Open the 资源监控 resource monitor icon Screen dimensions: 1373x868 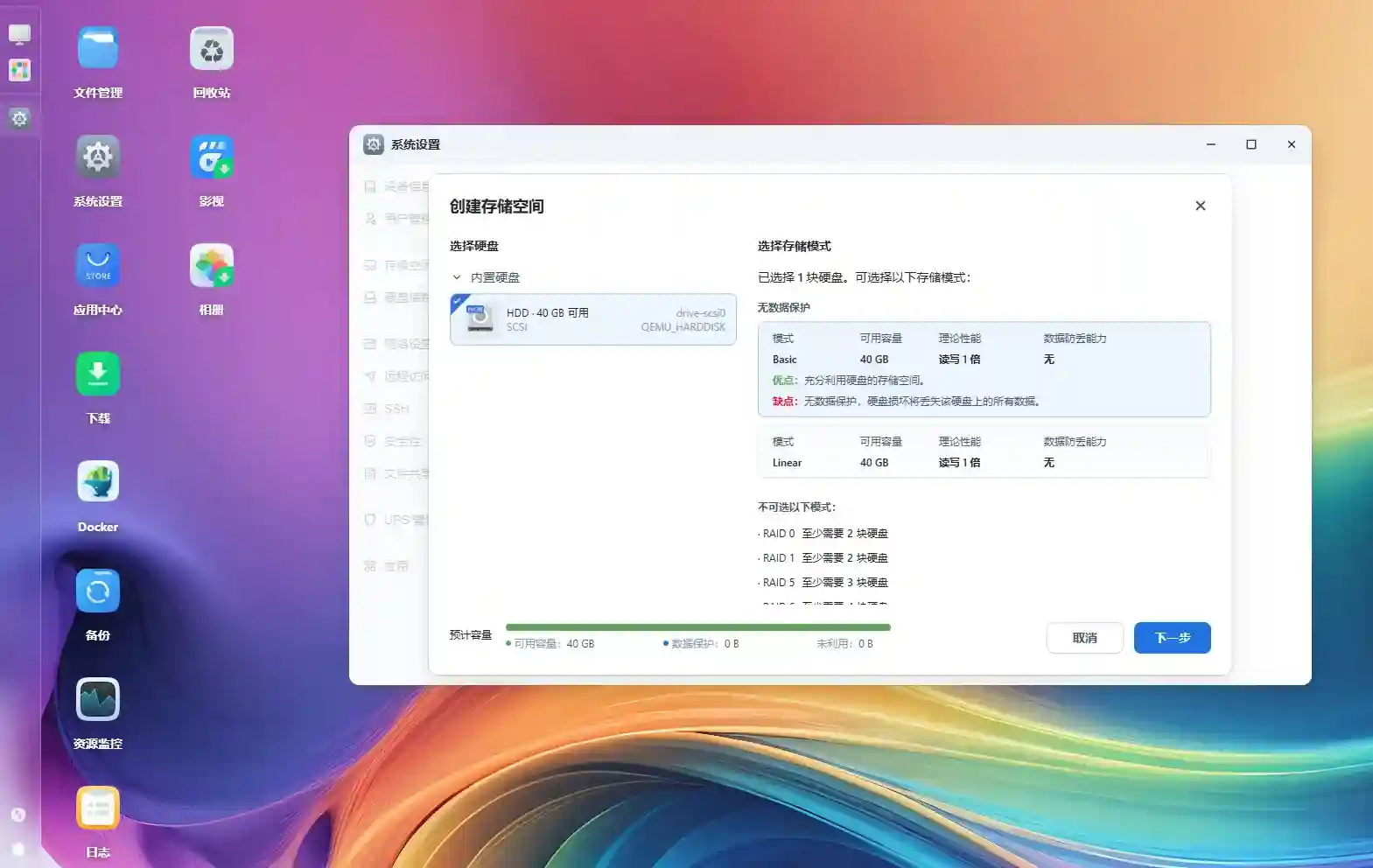tap(97, 700)
